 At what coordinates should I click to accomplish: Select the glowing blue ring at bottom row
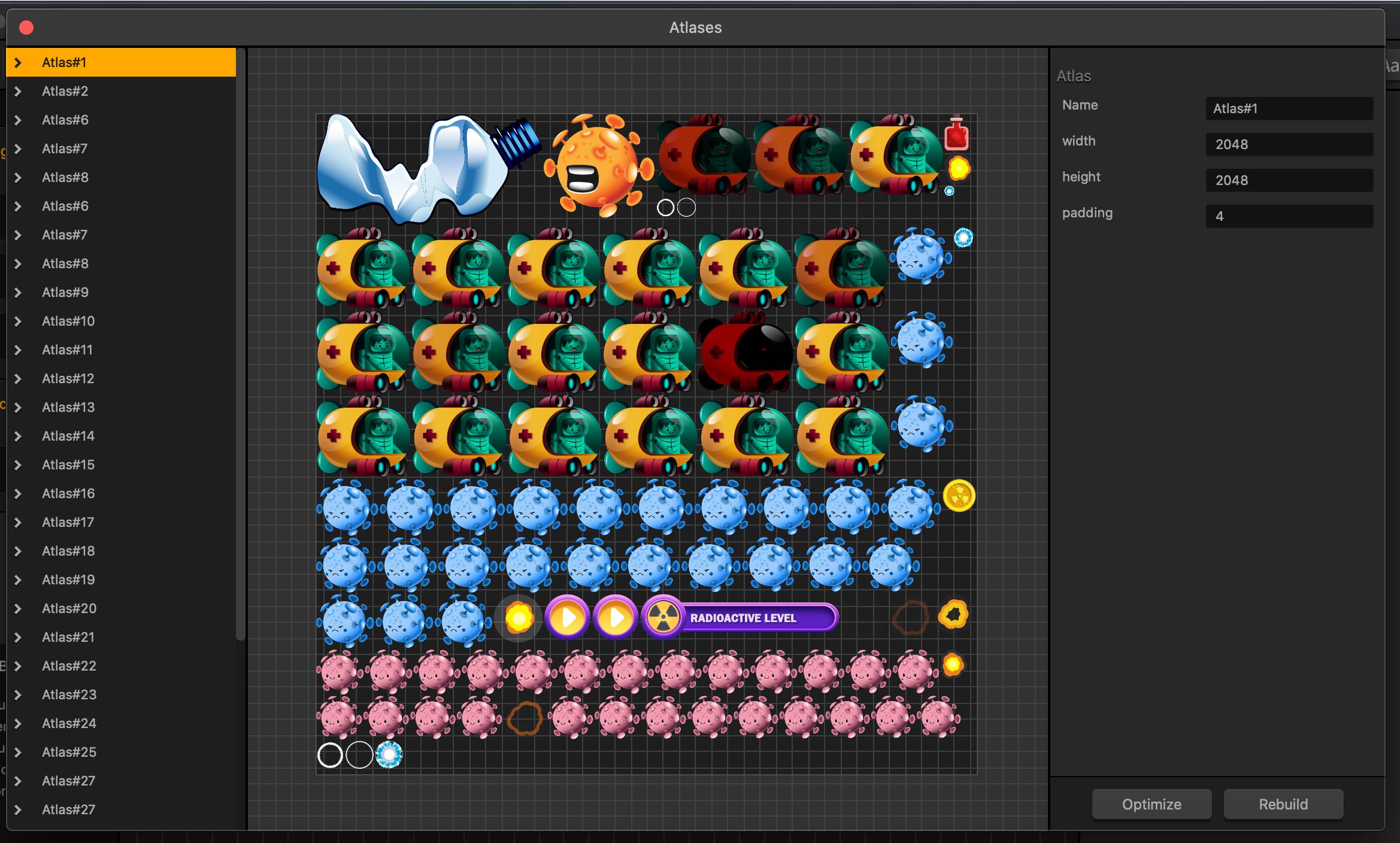point(389,754)
